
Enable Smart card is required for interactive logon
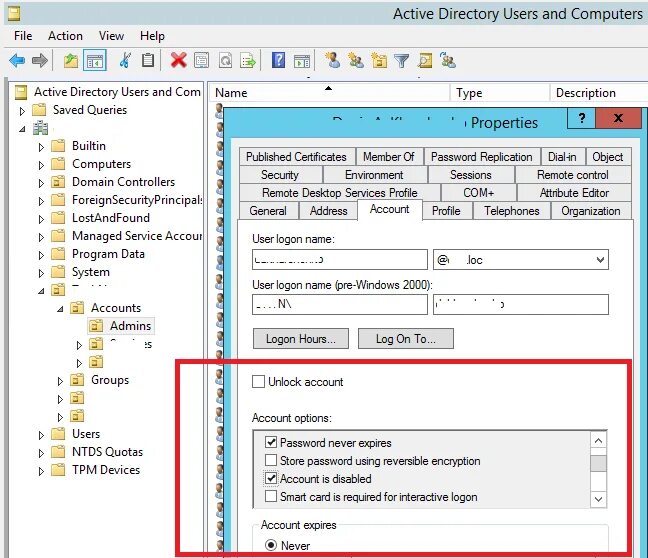click(271, 496)
